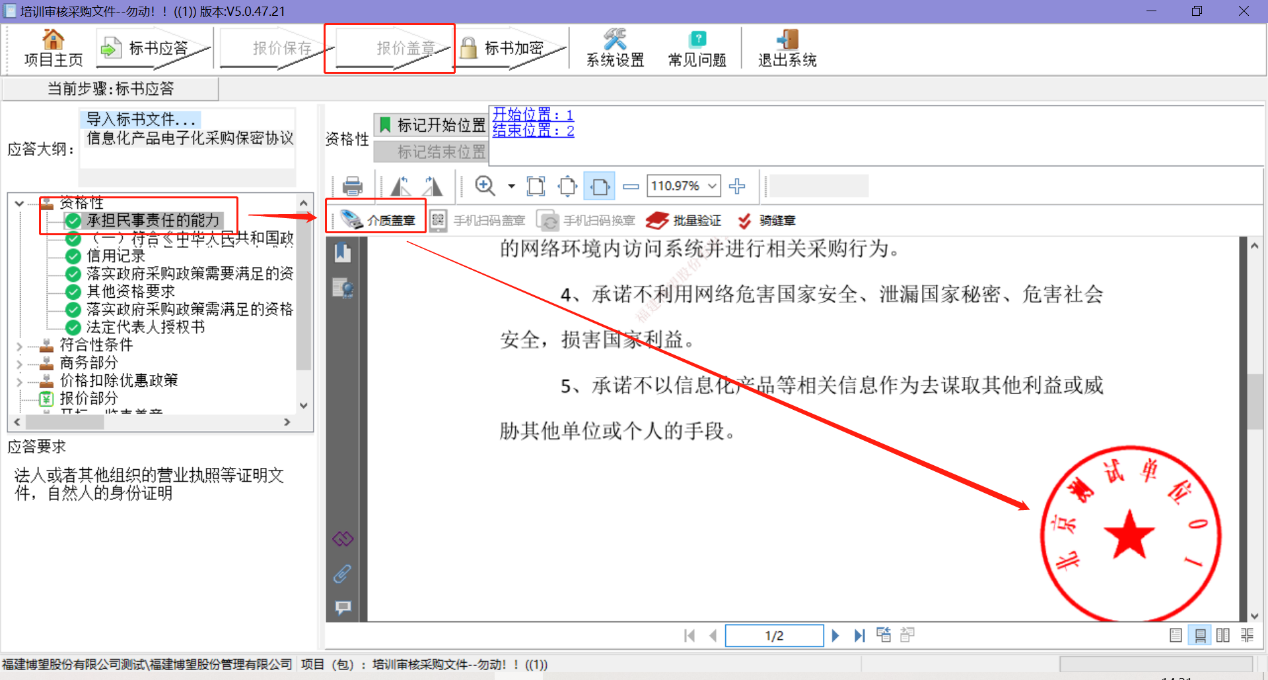Screen dimensions: 1268x680
Task: Go to the 标书加密 step
Action: tap(504, 48)
